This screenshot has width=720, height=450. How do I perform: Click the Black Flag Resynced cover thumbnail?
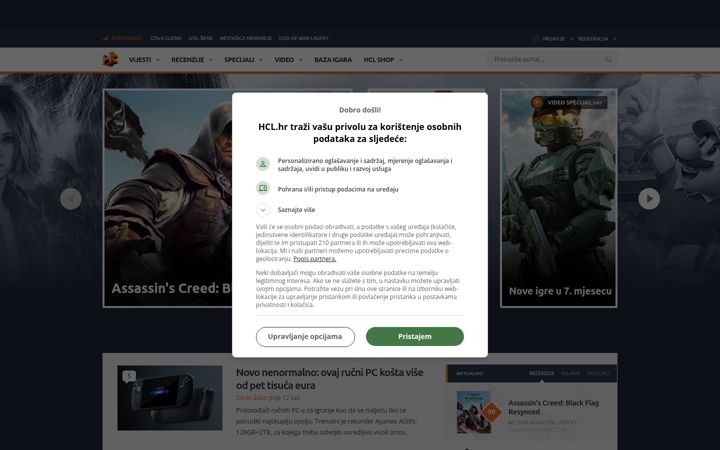pyautogui.click(x=474, y=412)
